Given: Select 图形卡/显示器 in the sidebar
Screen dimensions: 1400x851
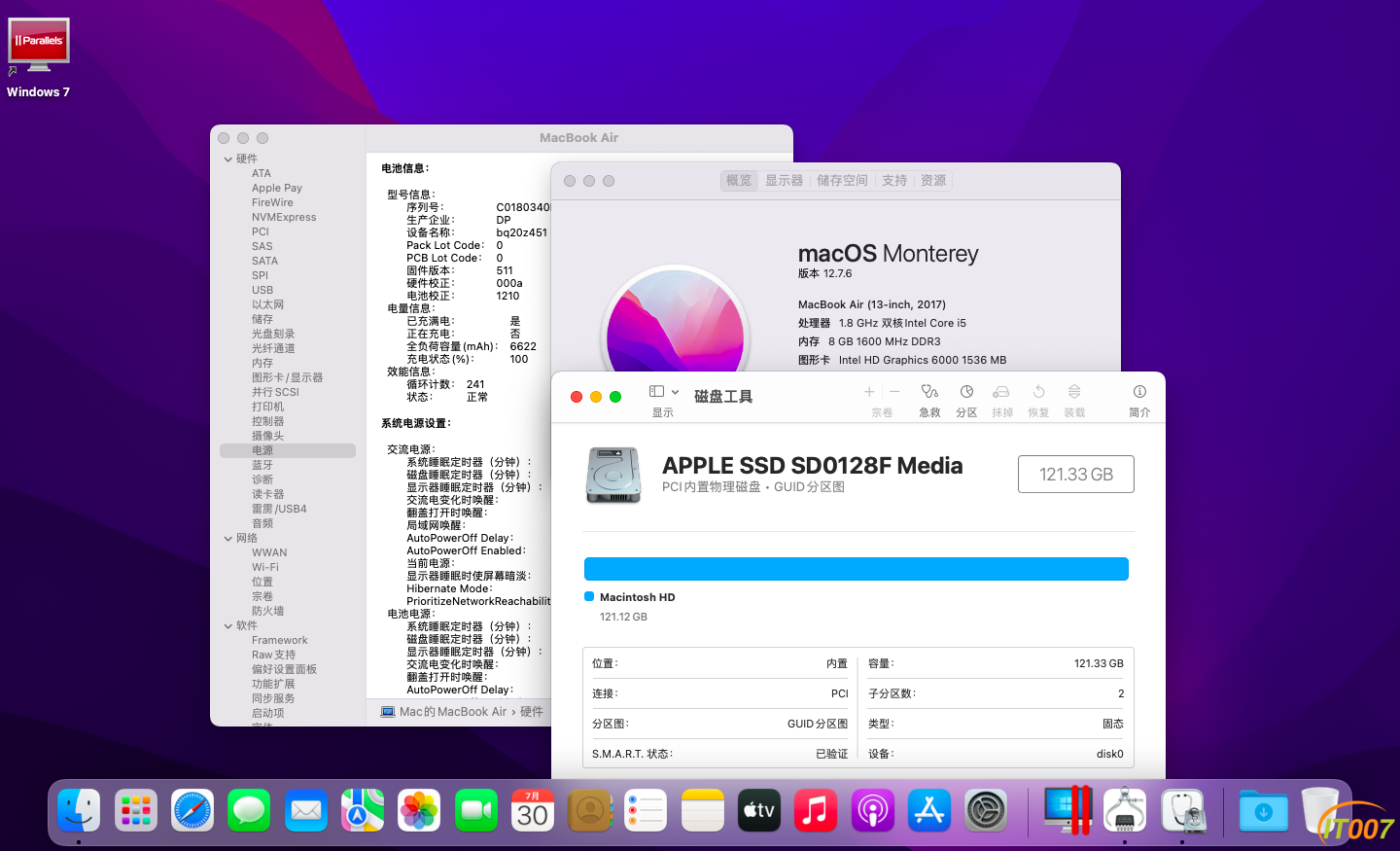Looking at the screenshot, I should pyautogui.click(x=287, y=377).
